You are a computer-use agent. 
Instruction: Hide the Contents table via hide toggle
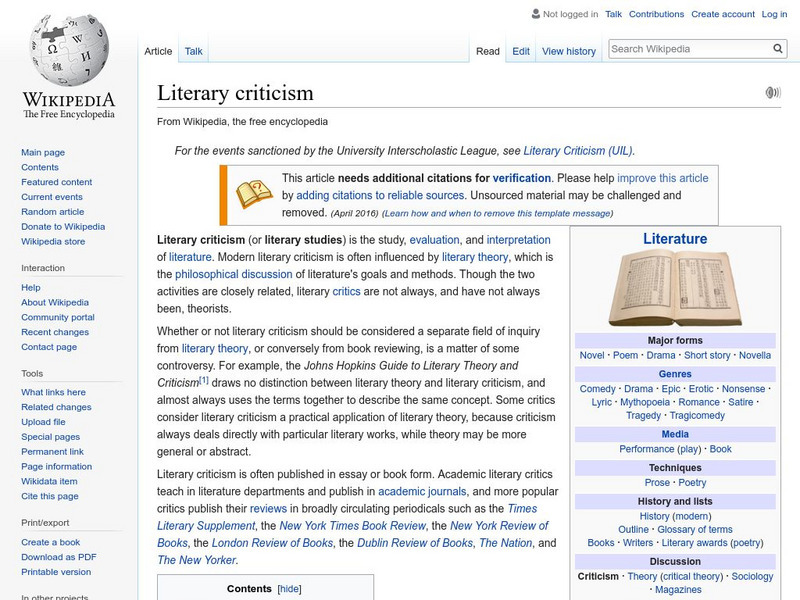point(289,589)
